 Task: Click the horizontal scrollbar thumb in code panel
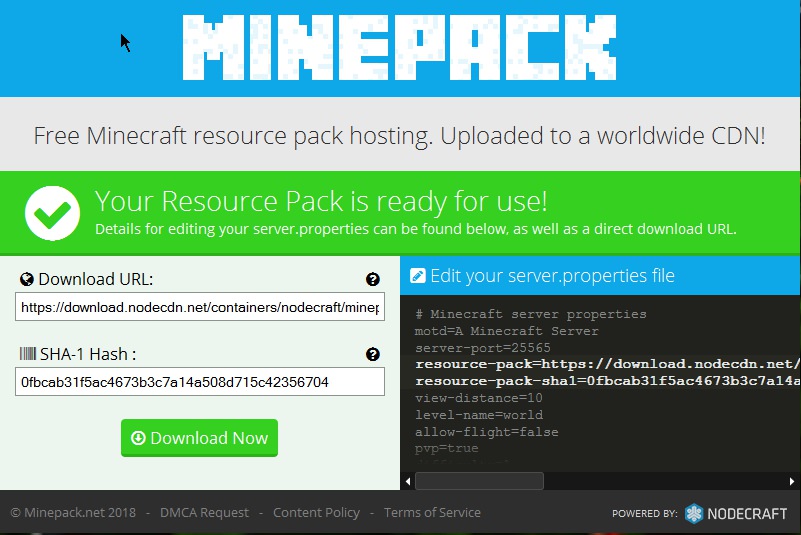(479, 481)
